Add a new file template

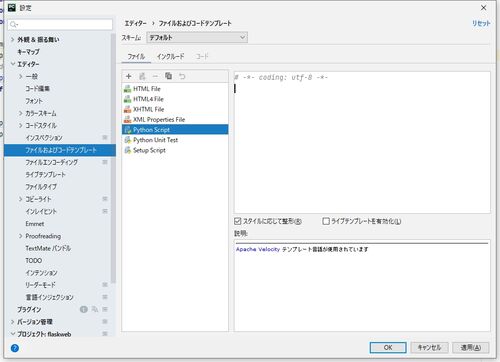[129, 76]
